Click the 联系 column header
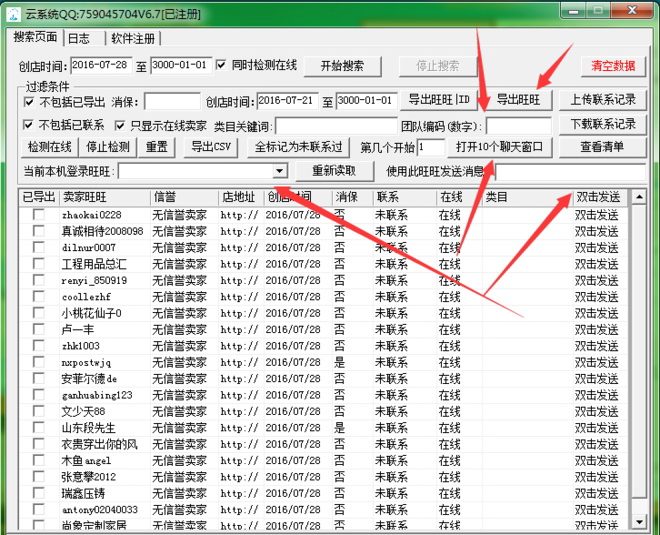Screen dimensions: 660x535 [405, 197]
